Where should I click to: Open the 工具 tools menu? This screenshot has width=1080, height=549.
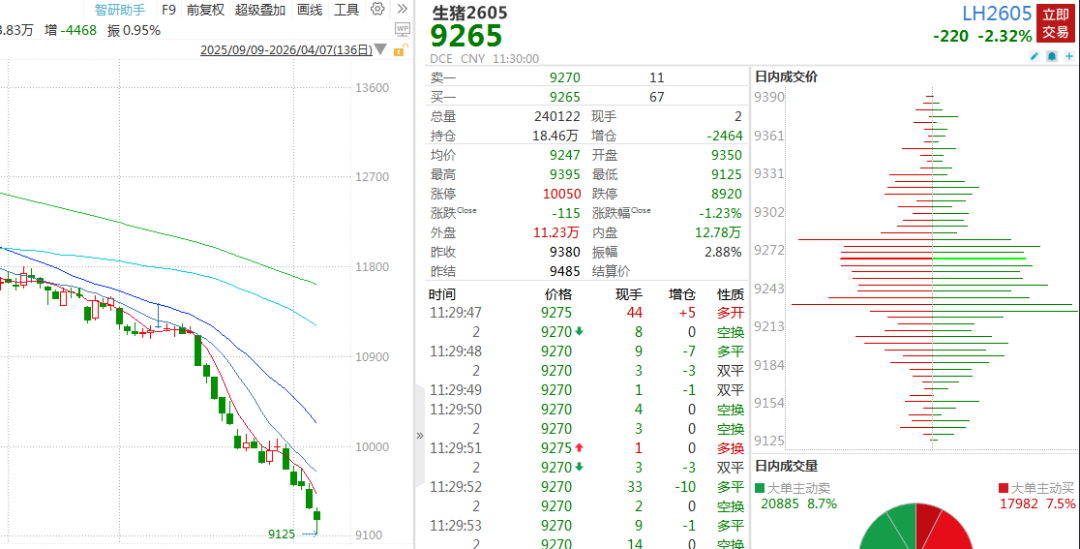coord(346,10)
